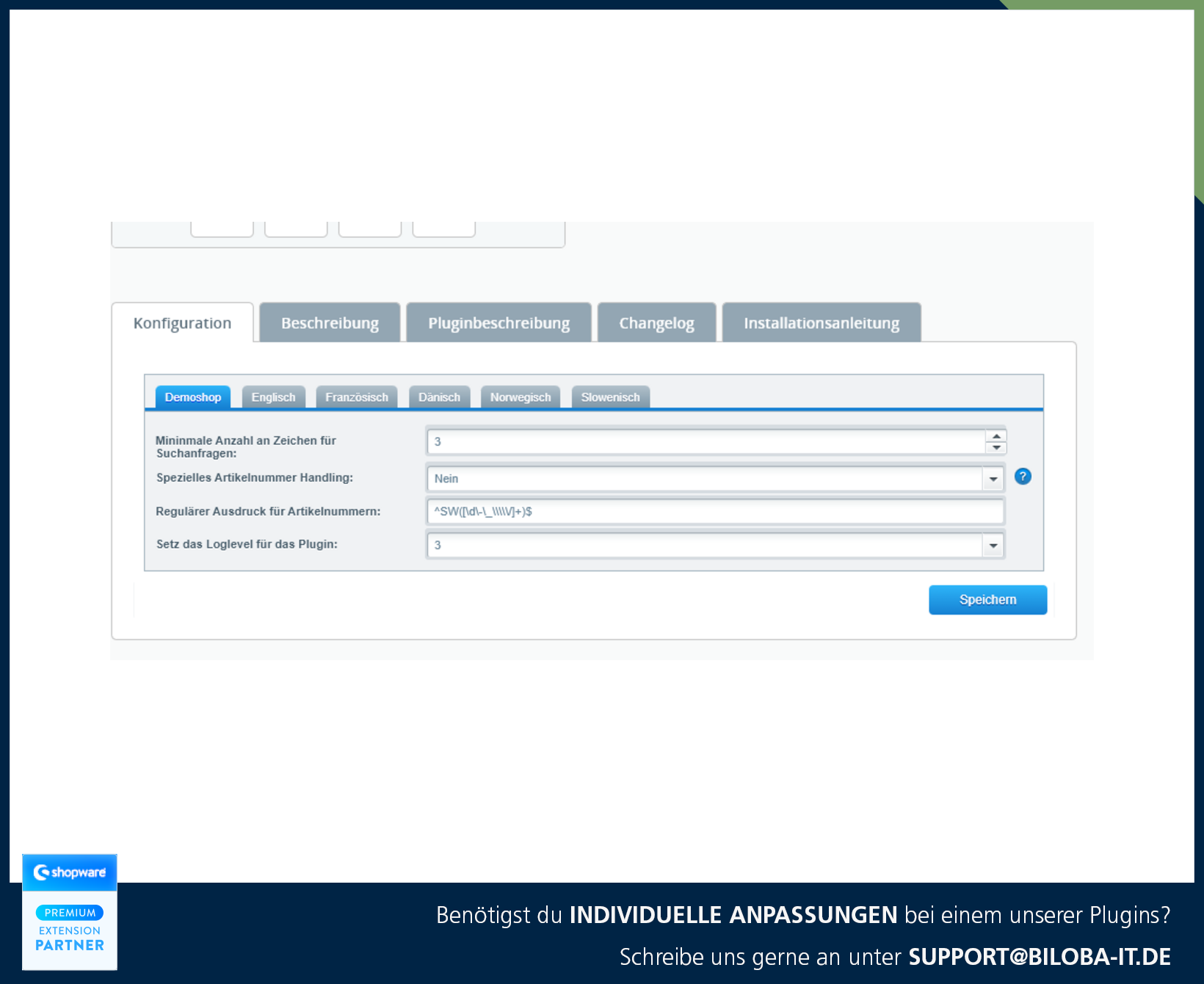
Task: Click the 'Setz das Loglevel für das Plugin' label
Action: (x=247, y=544)
